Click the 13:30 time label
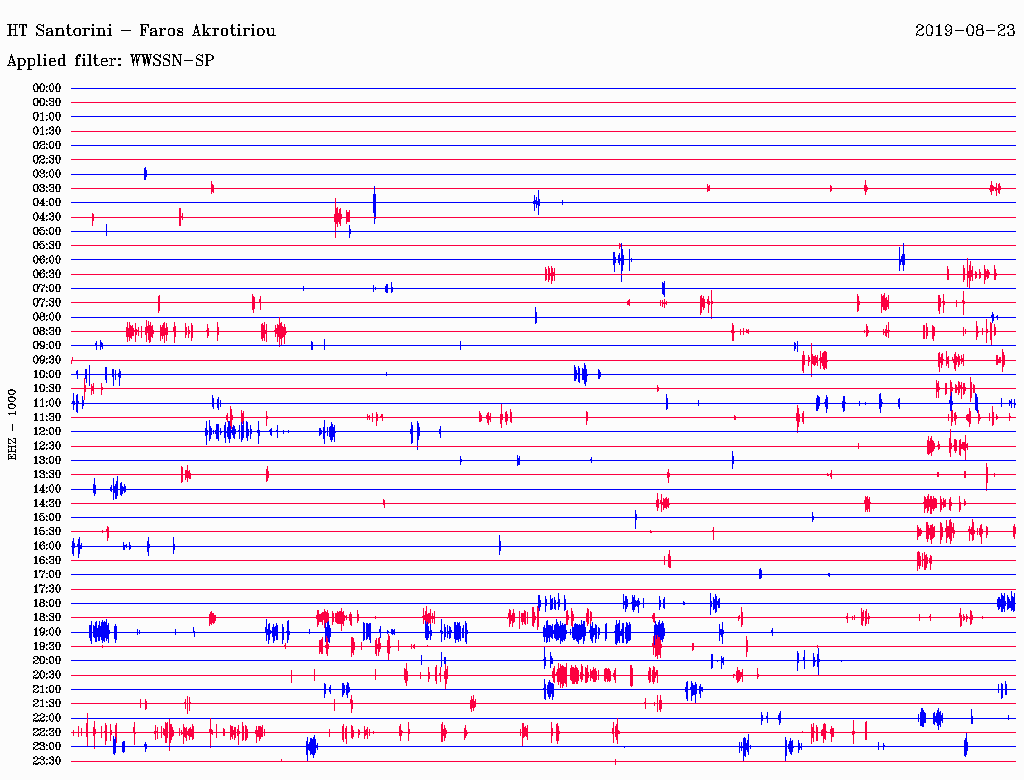The image size is (1024, 780). coord(47,475)
